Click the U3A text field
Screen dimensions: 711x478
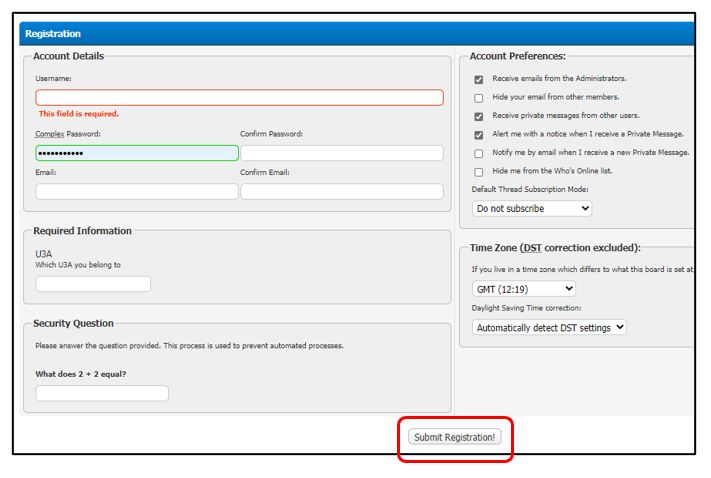point(93,284)
